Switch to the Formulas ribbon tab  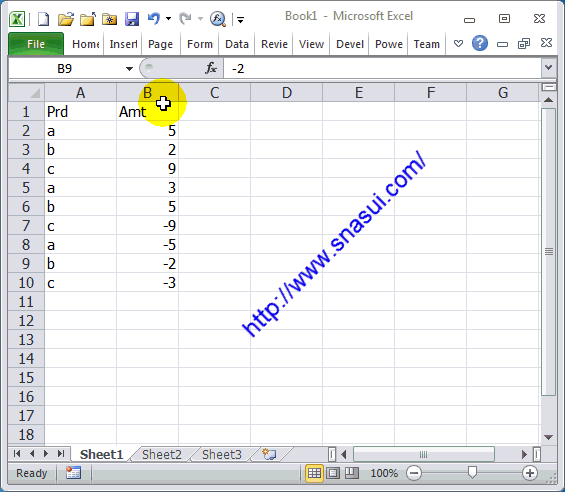pyautogui.click(x=200, y=44)
